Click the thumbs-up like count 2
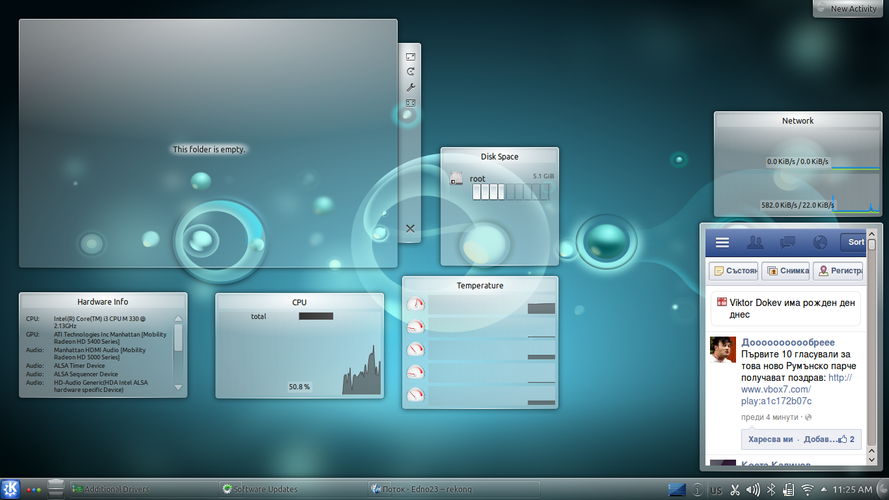Viewport: 889px width, 500px height. click(847, 439)
